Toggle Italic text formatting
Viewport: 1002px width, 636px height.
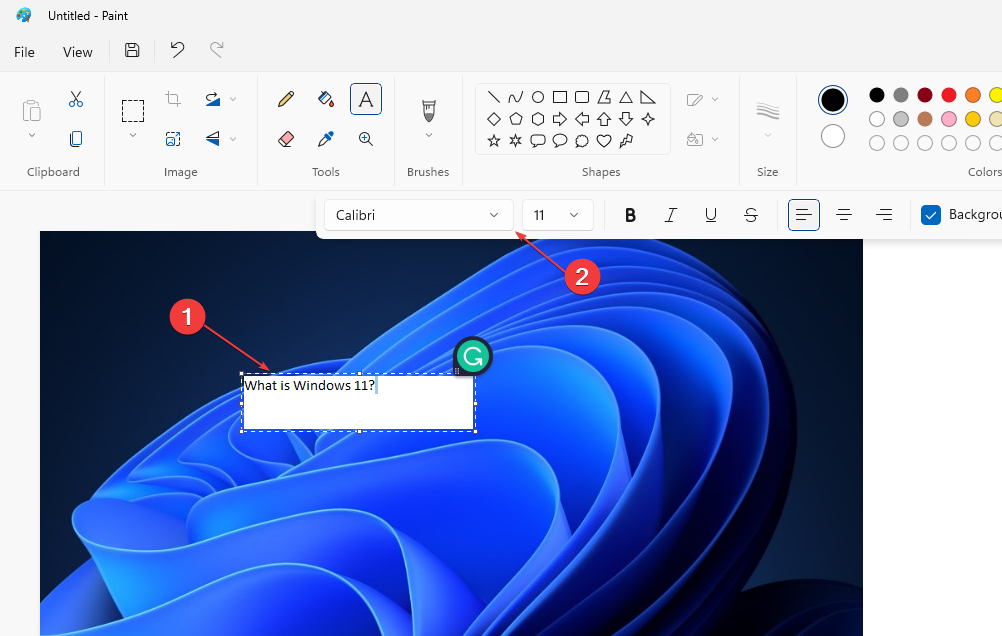670,215
